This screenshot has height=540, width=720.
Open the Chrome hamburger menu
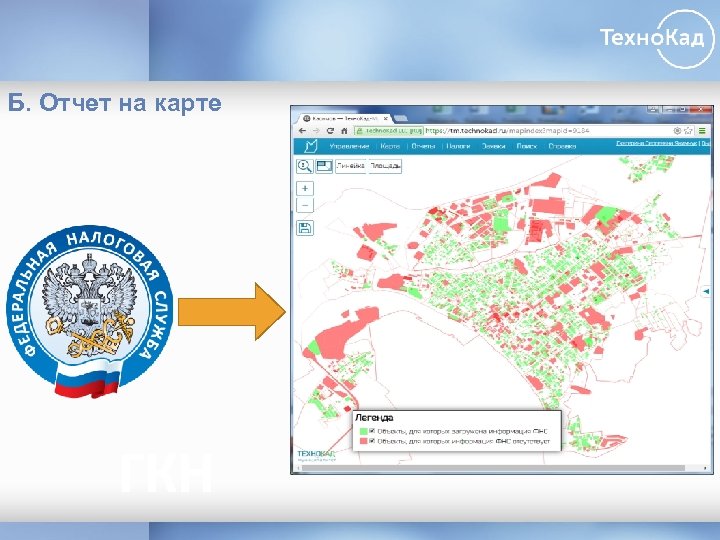point(702,131)
